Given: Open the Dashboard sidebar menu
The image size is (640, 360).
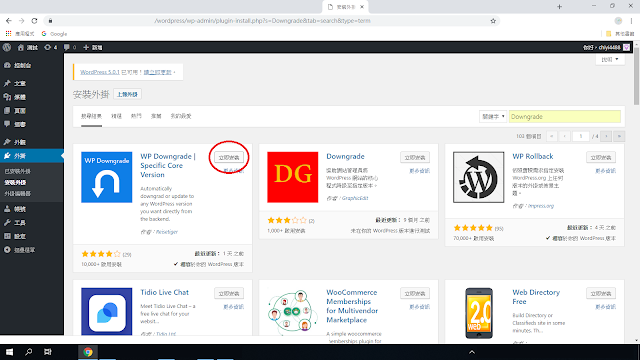Looking at the screenshot, I should tap(32, 65).
